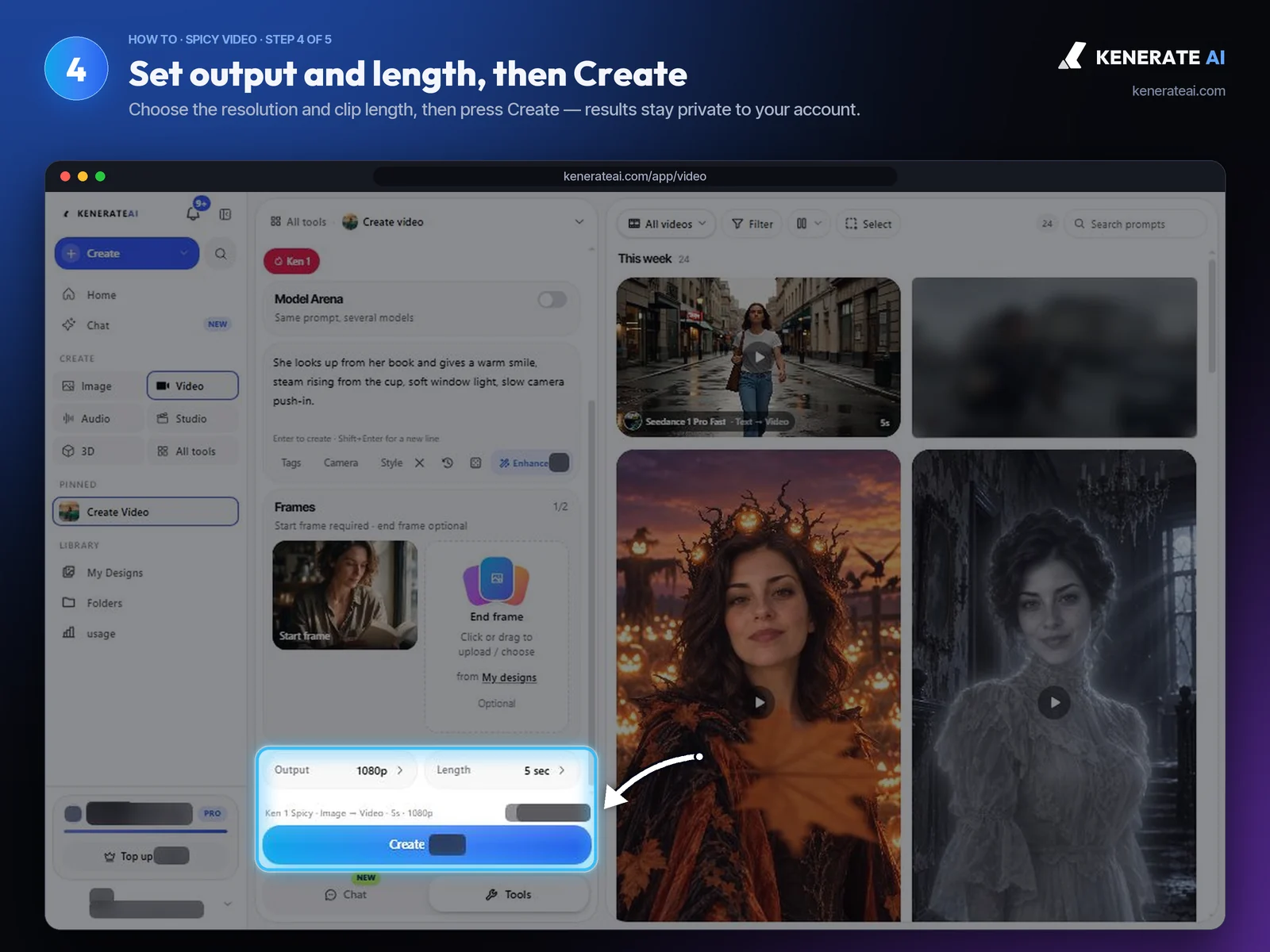
Task: Open the Studio tool
Action: click(193, 419)
